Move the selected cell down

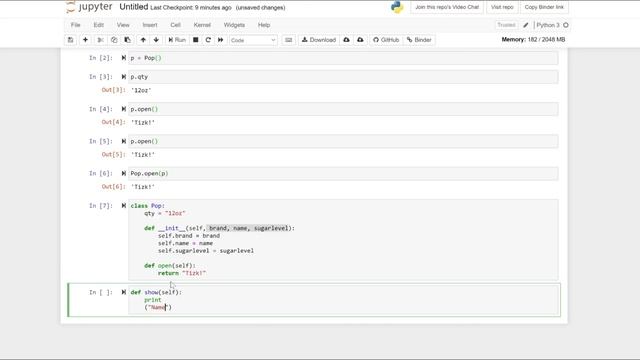[x=156, y=40]
